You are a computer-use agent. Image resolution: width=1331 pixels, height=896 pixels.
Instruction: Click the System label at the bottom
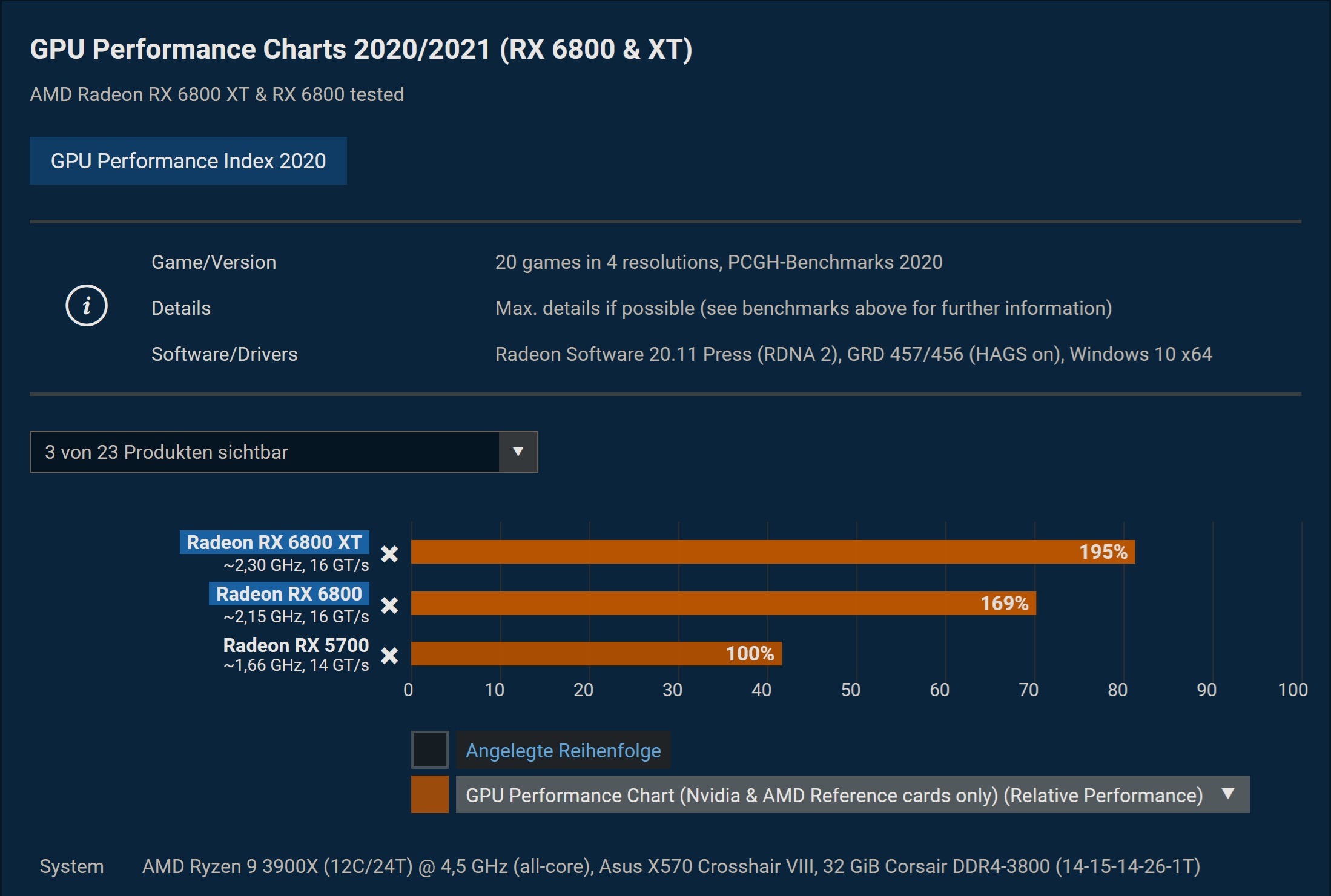click(x=71, y=866)
